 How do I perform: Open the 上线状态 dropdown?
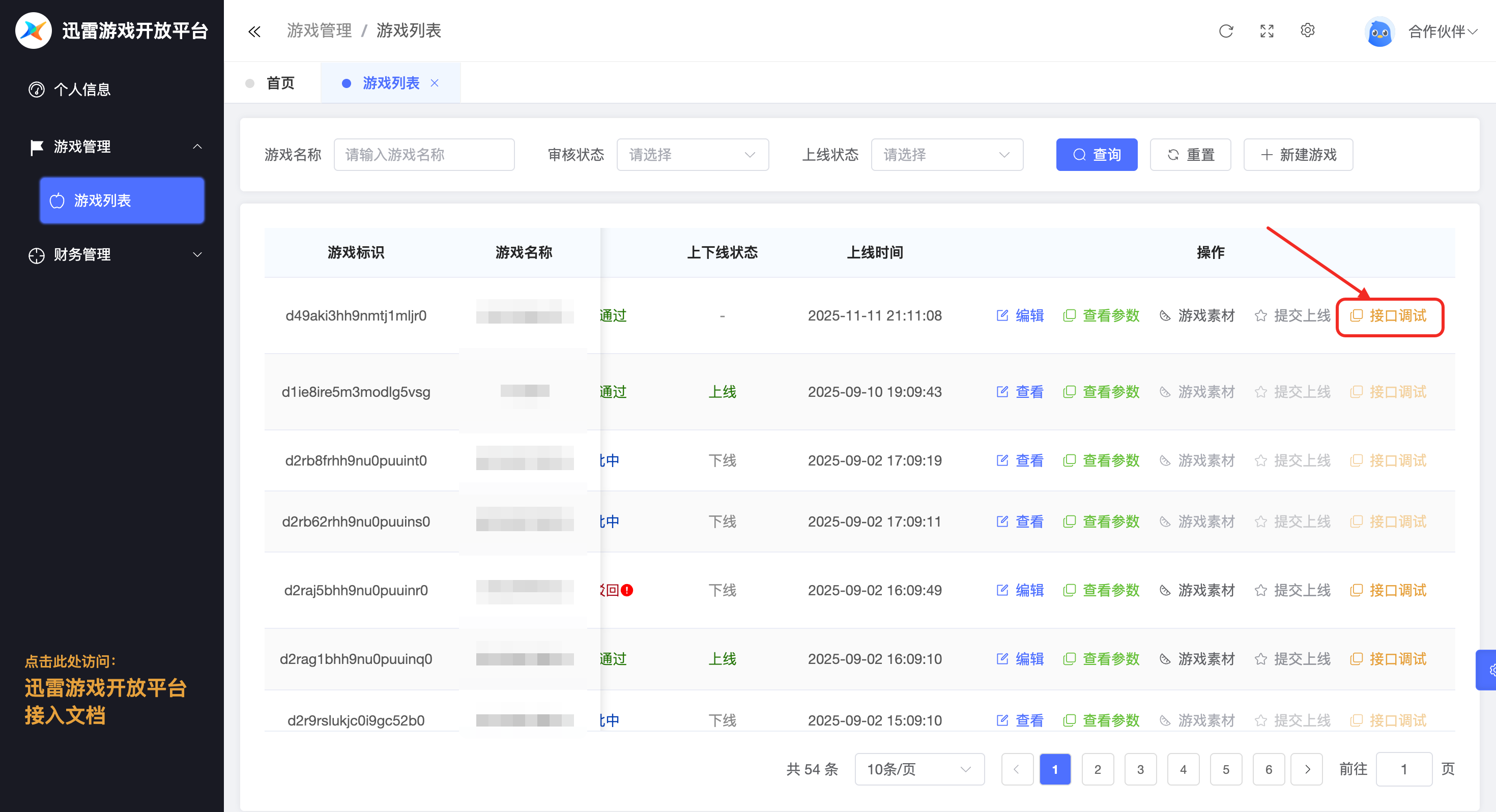point(946,155)
